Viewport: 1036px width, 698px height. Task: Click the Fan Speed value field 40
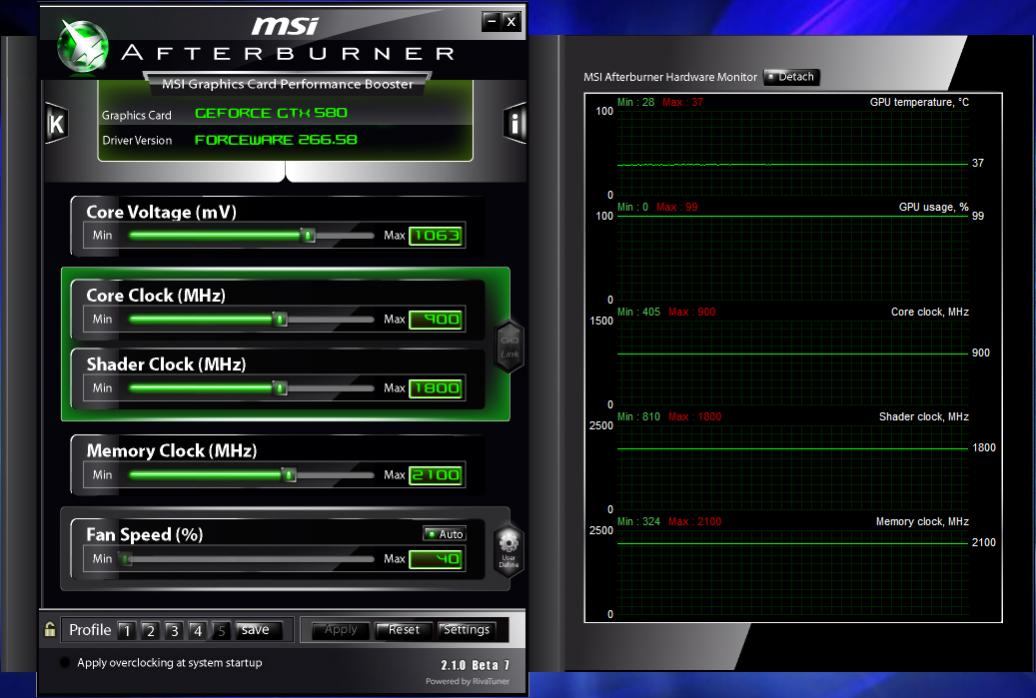(x=436, y=560)
